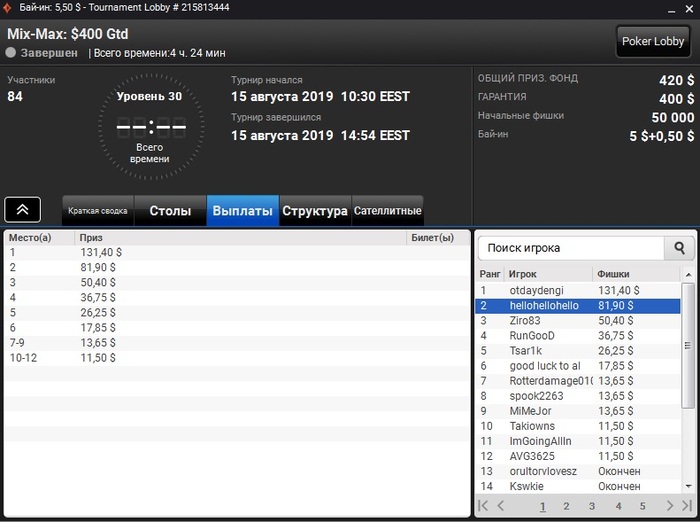This screenshot has height=522, width=700.
Task: Click Билет(ы) column header
Action: pyautogui.click(x=438, y=238)
